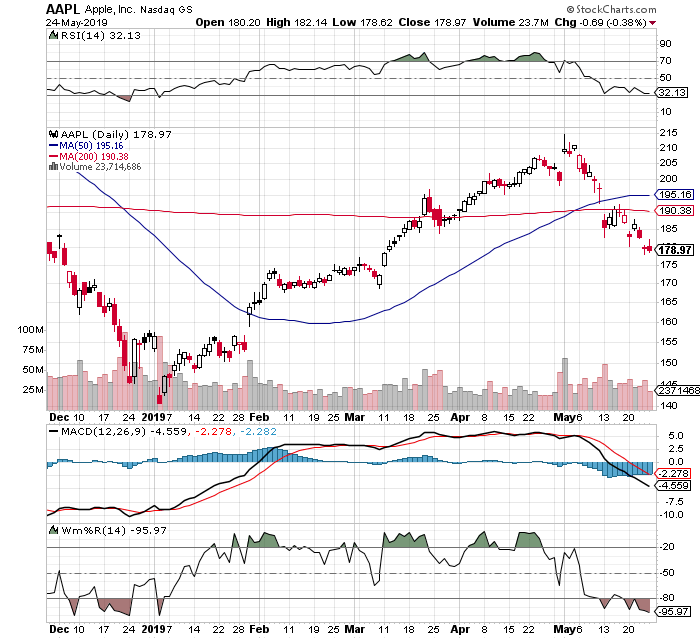Click the 10 label on RSI axis

666,112
